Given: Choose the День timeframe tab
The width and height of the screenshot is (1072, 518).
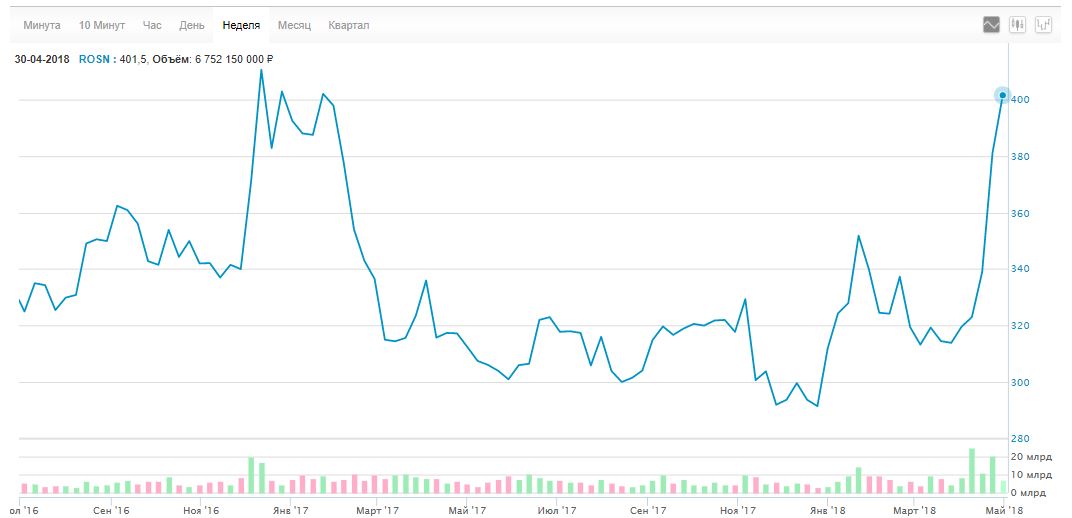Looking at the screenshot, I should (x=192, y=25).
